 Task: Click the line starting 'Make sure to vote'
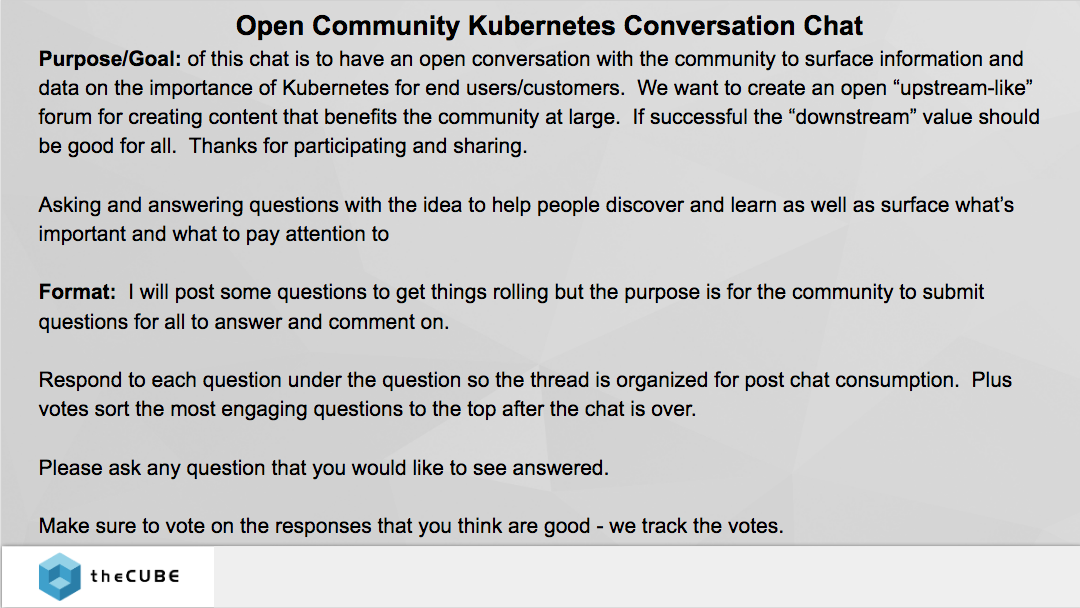pyautogui.click(x=411, y=526)
